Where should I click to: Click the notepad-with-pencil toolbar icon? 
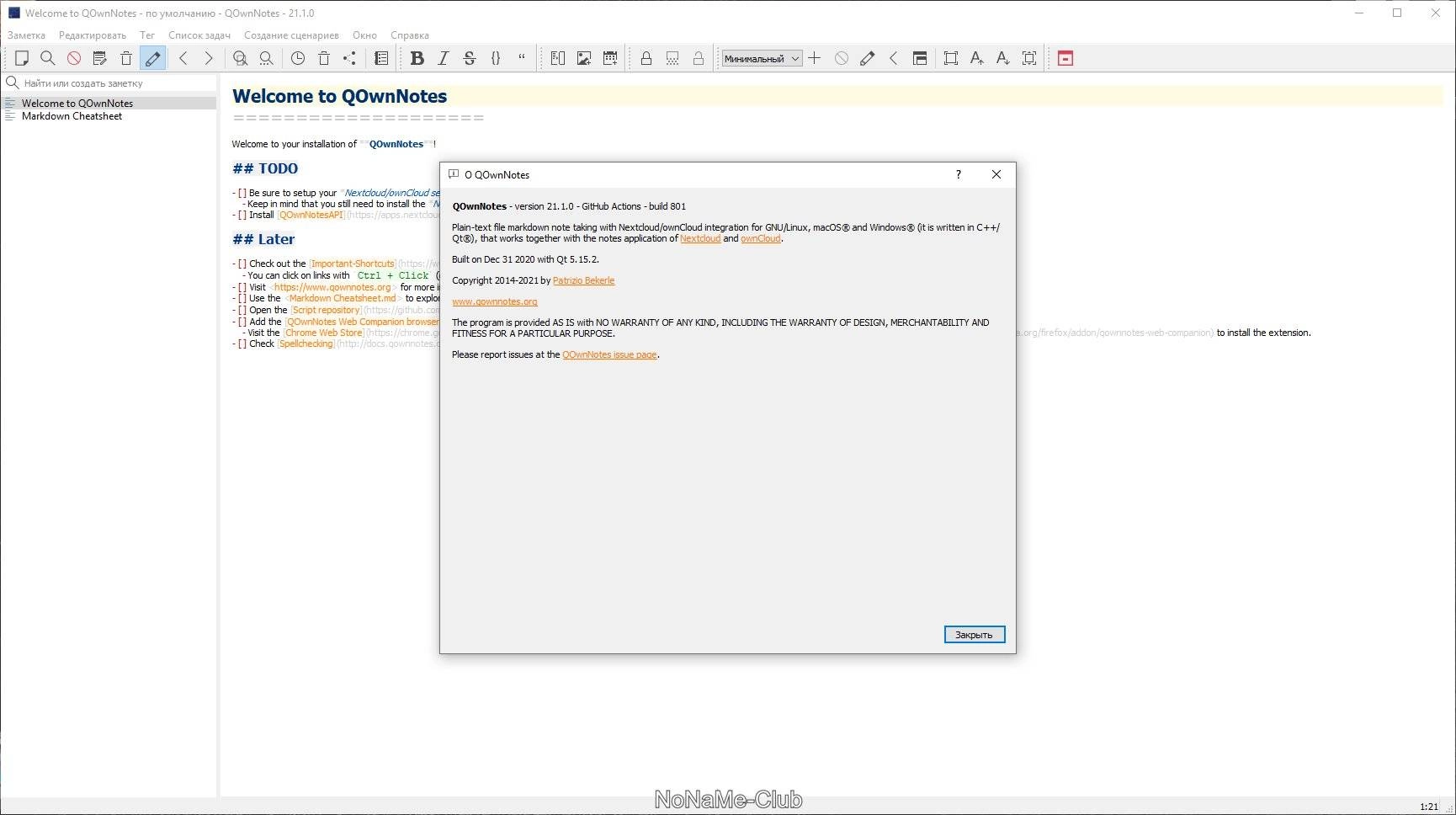[100, 58]
